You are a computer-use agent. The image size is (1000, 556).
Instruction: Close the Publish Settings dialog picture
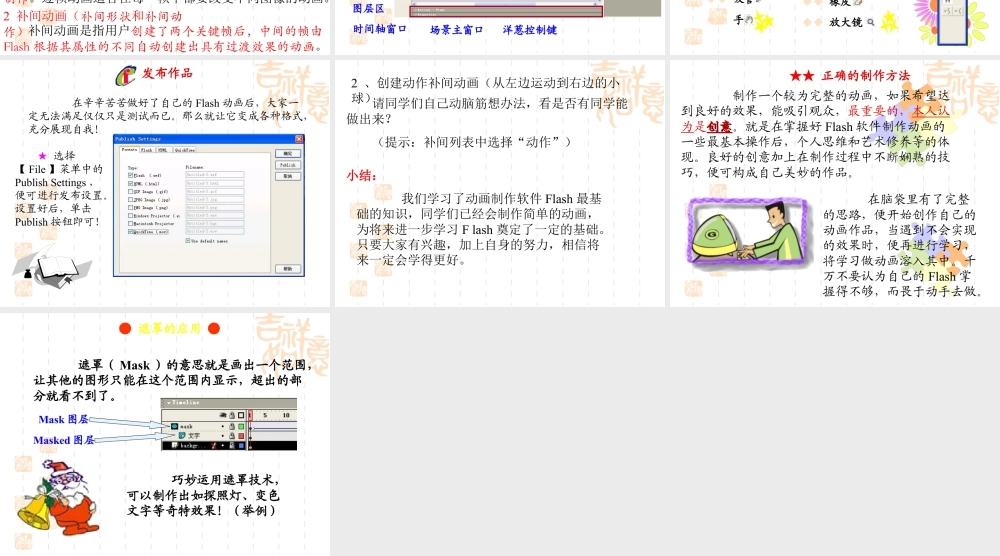point(299,139)
